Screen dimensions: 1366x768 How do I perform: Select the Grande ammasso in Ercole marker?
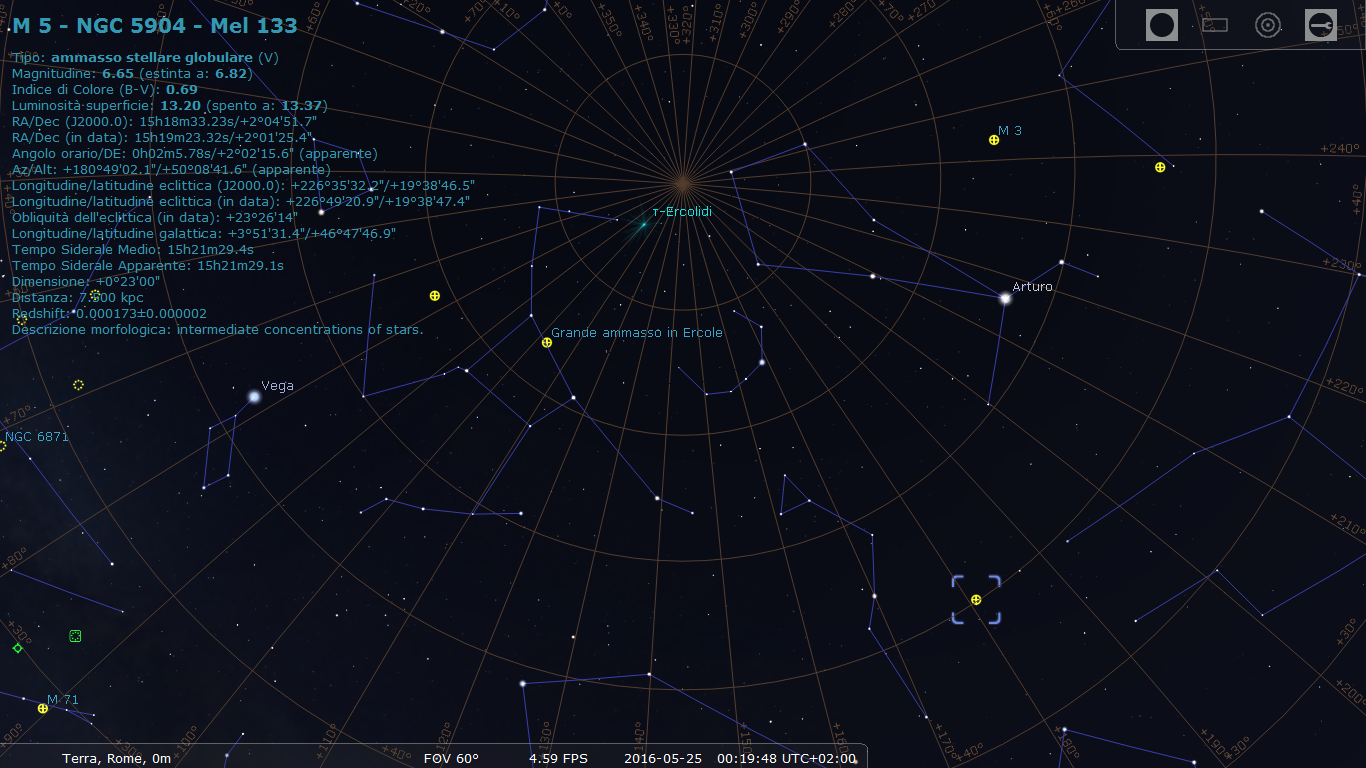pyautogui.click(x=547, y=342)
